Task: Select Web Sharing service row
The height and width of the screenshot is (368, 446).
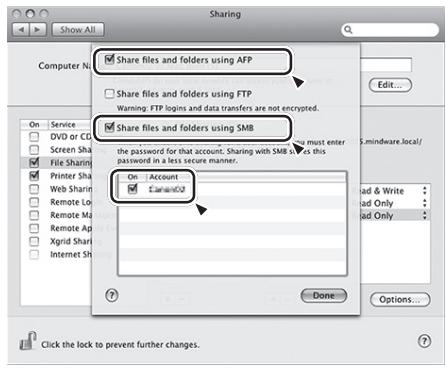Action: pos(56,189)
